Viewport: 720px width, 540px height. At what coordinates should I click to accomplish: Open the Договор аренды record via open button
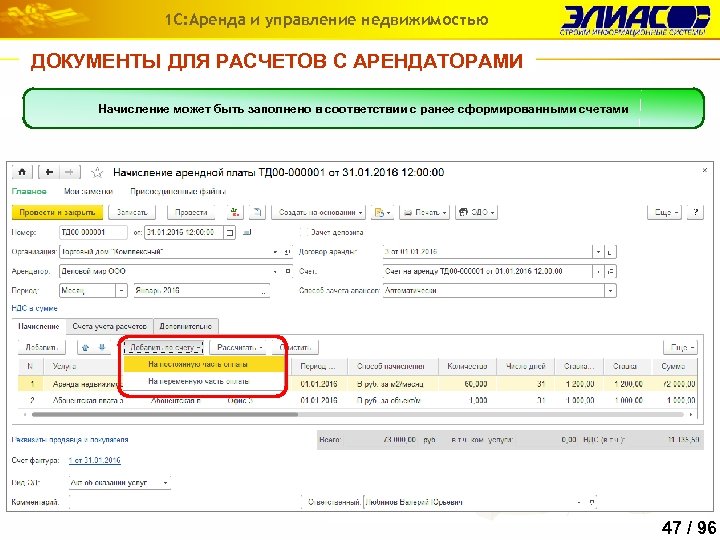pyautogui.click(x=610, y=252)
